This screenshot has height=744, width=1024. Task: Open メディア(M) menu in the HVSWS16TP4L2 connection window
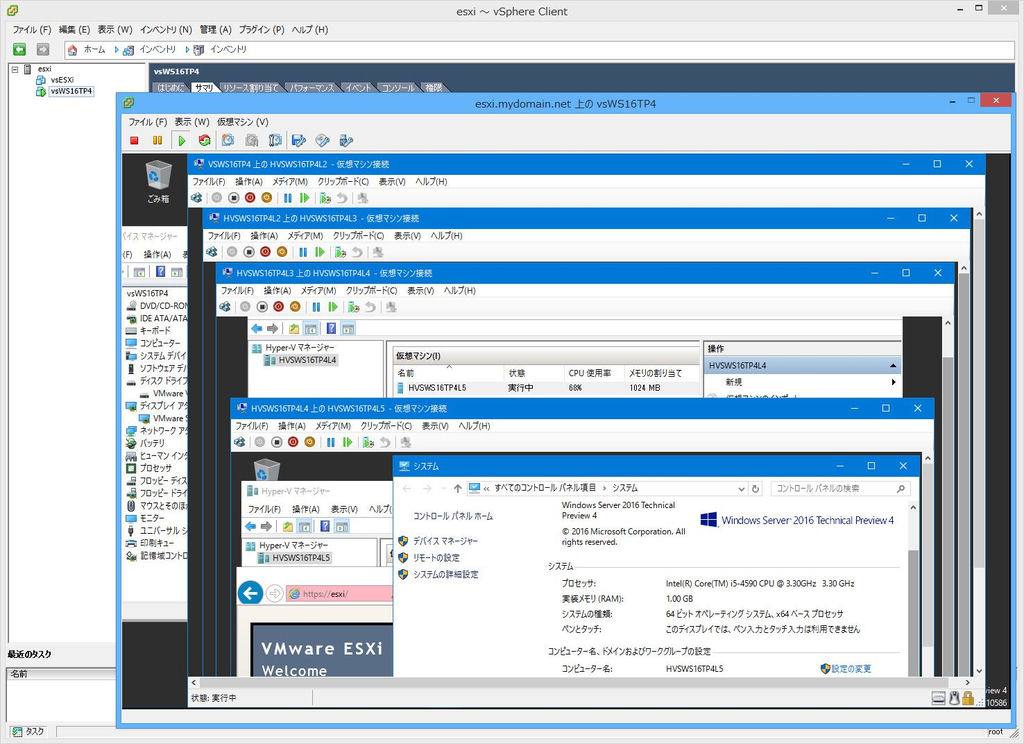tap(289, 182)
